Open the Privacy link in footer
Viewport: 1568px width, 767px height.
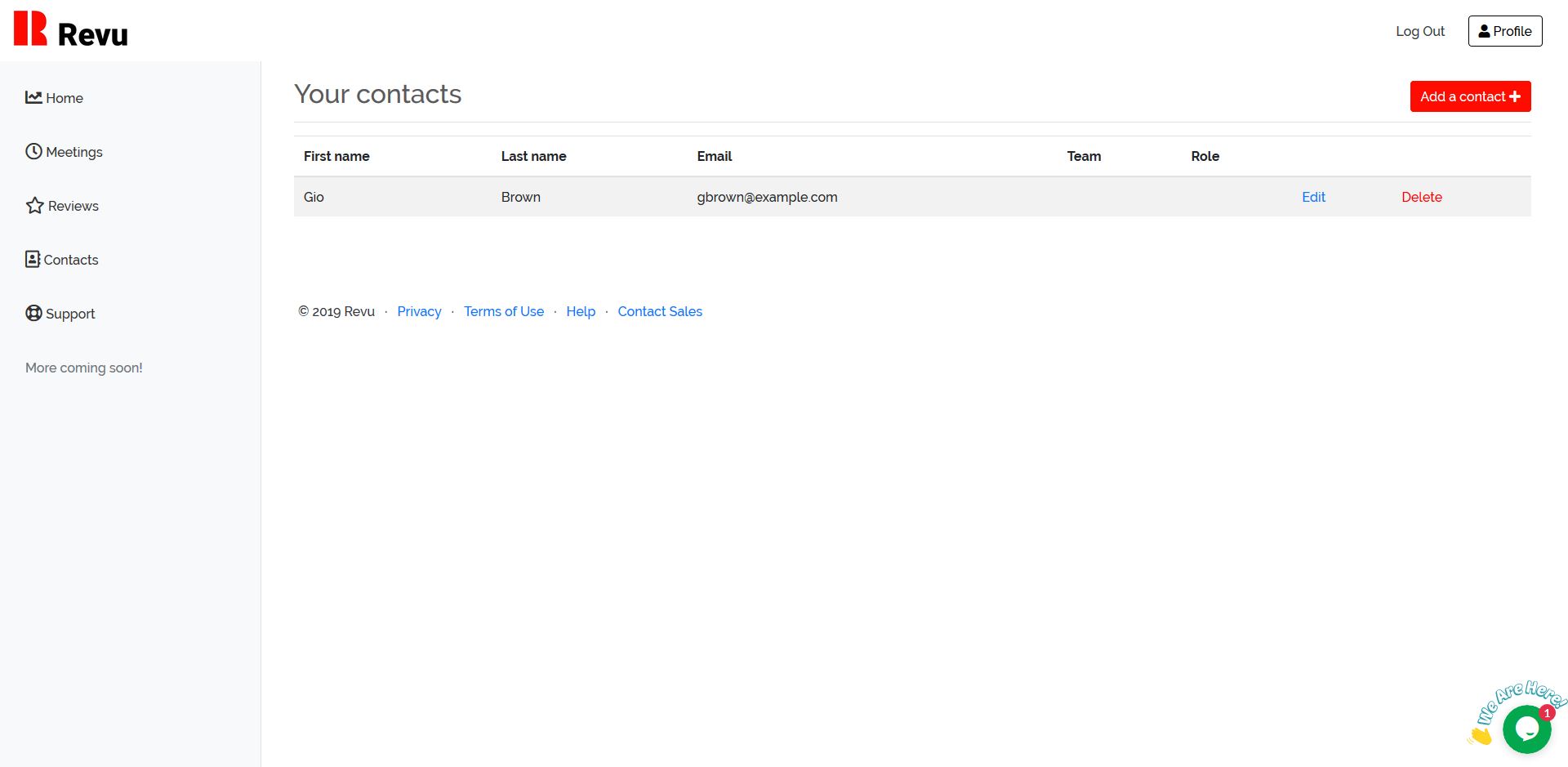[419, 311]
